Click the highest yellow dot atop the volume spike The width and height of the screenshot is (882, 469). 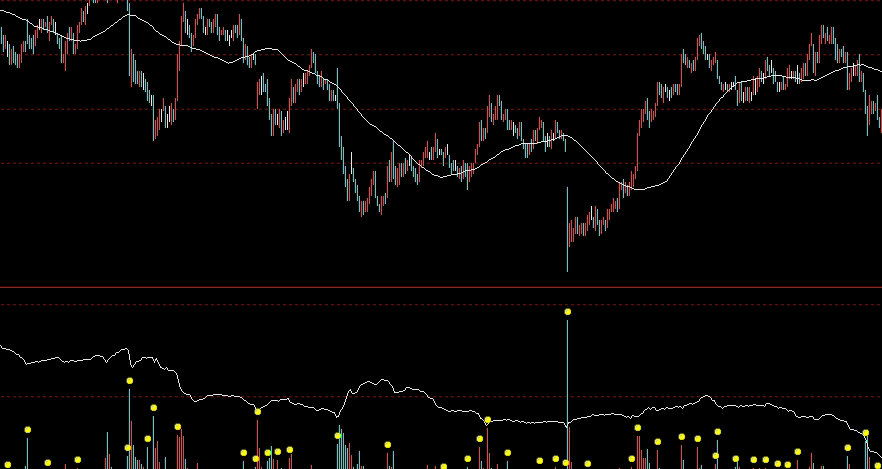(x=568, y=312)
